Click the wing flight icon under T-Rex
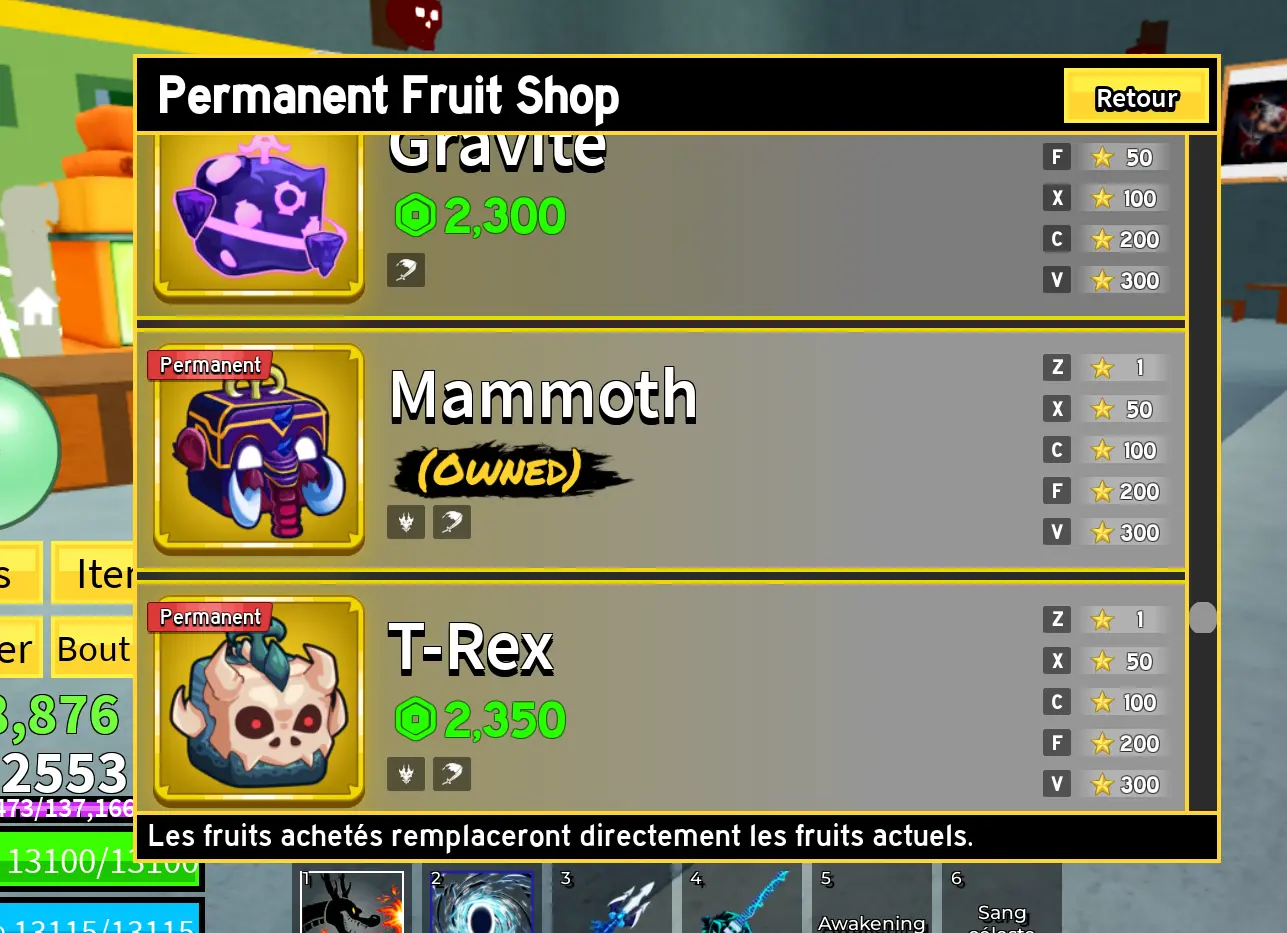The image size is (1287, 933). 452,773
